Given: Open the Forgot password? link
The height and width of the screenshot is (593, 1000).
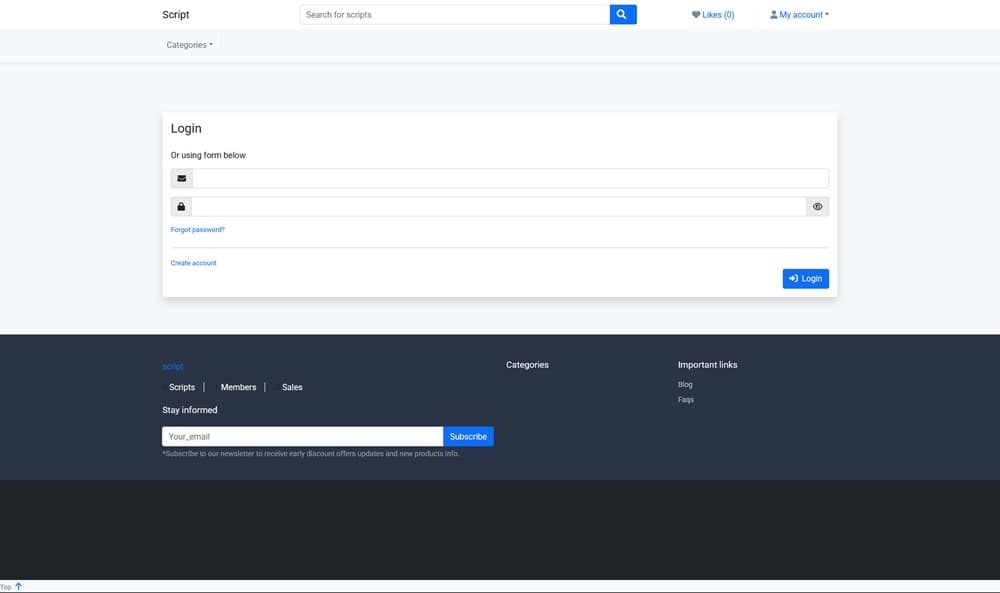Looking at the screenshot, I should [x=198, y=230].
